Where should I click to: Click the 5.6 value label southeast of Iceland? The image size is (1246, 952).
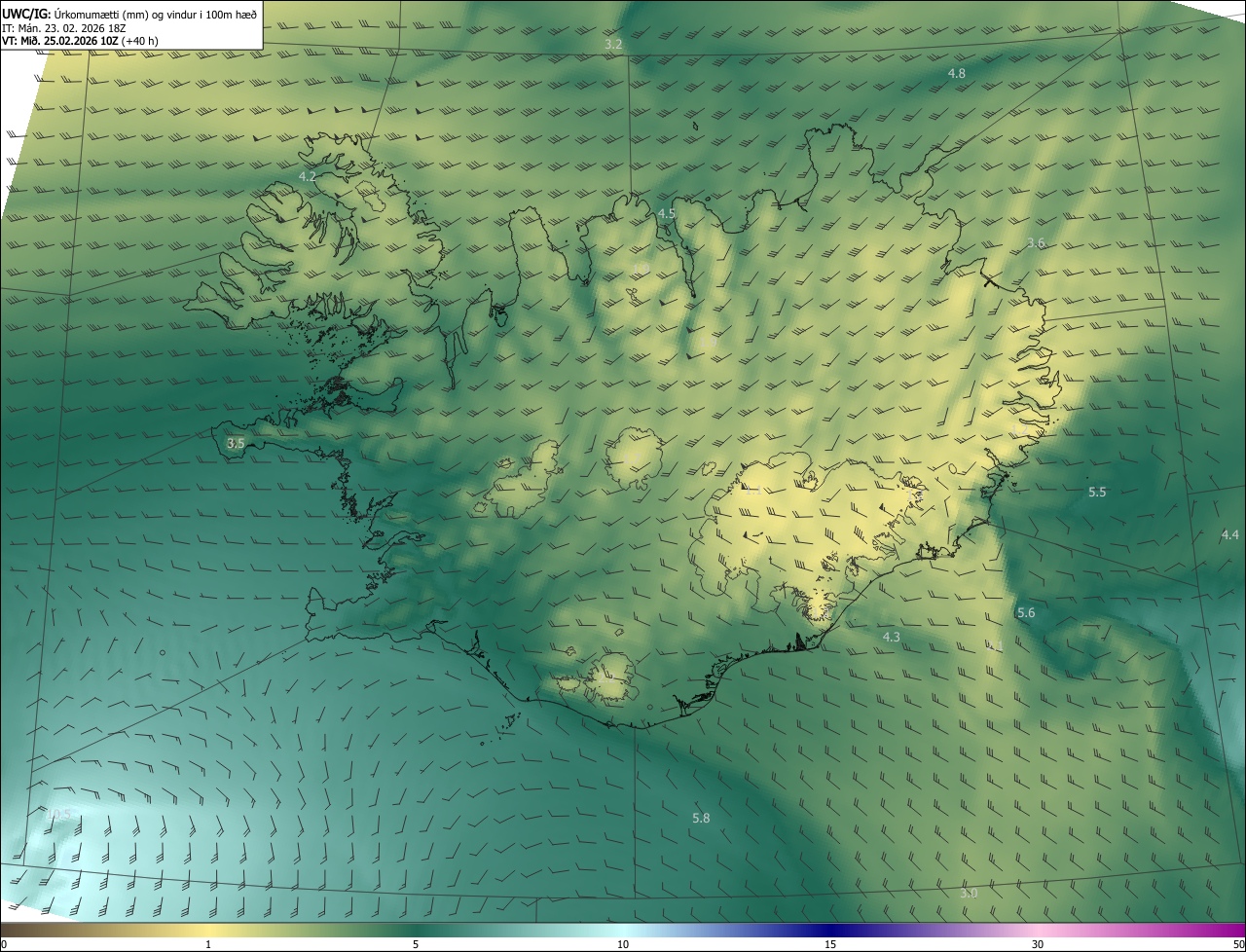[x=1026, y=613]
